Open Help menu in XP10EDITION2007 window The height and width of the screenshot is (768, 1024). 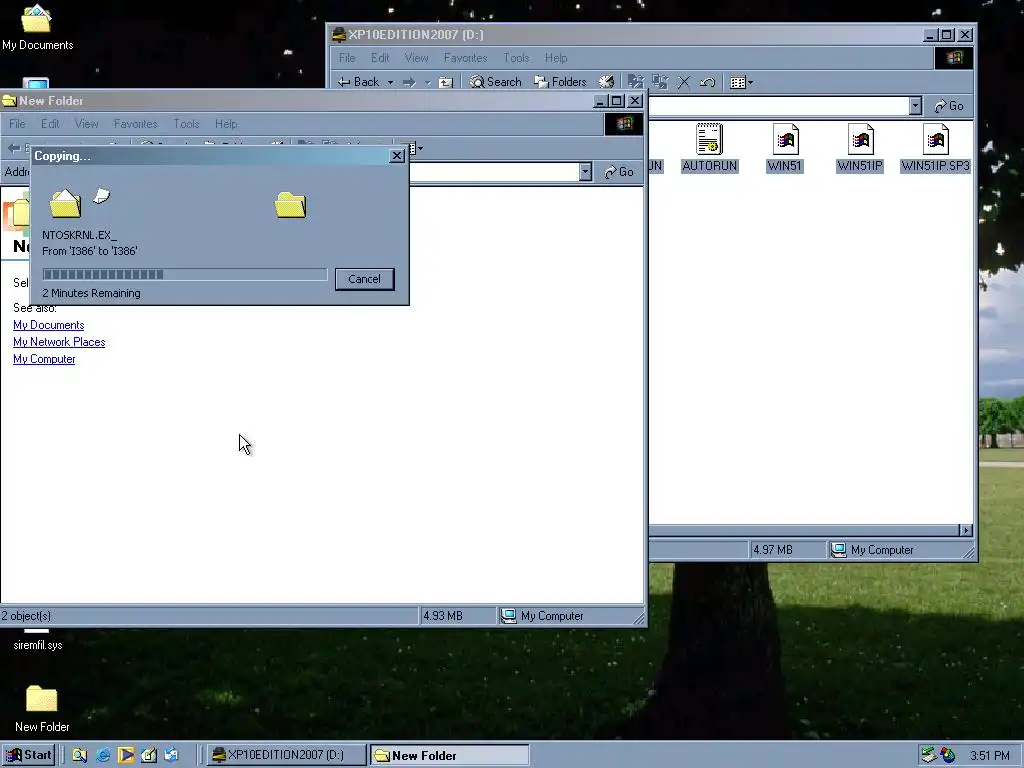[x=556, y=58]
